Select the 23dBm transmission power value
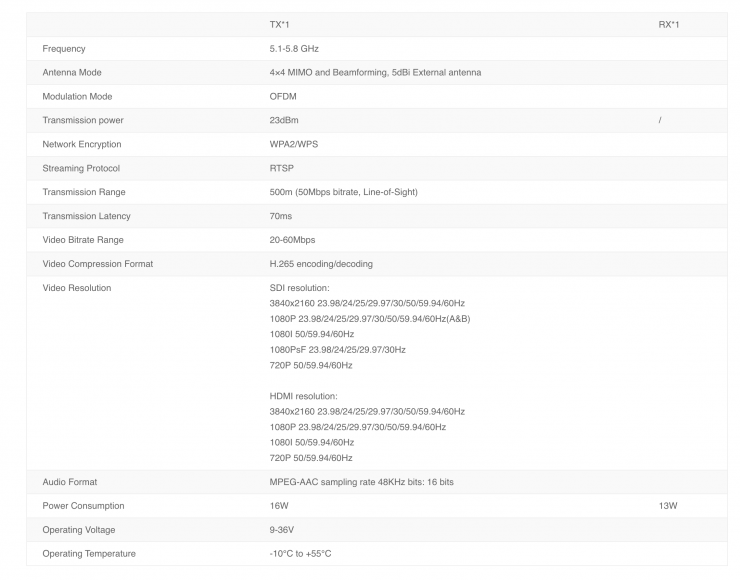 (x=286, y=120)
